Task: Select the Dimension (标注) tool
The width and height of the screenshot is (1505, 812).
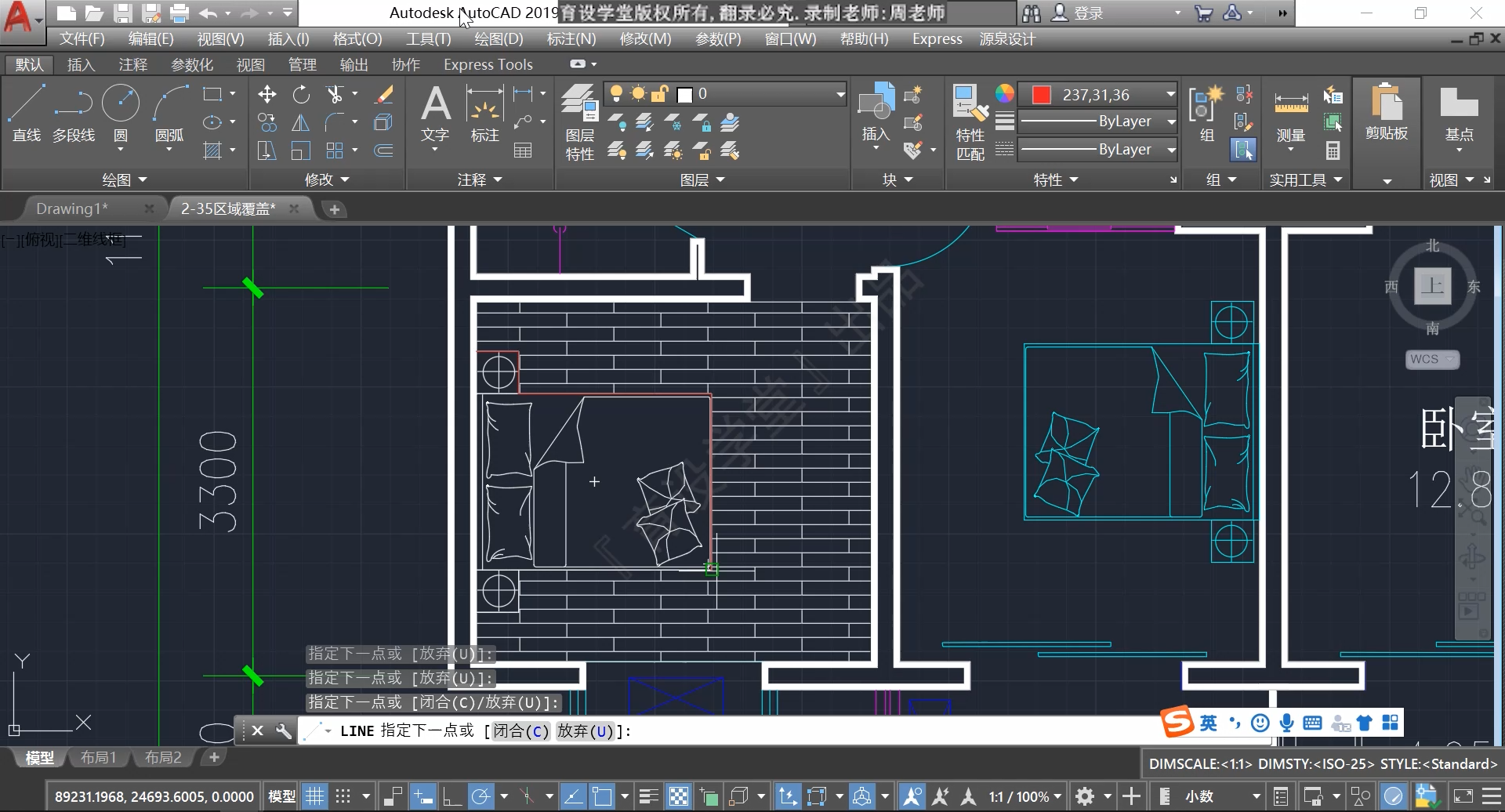Action: click(485, 114)
